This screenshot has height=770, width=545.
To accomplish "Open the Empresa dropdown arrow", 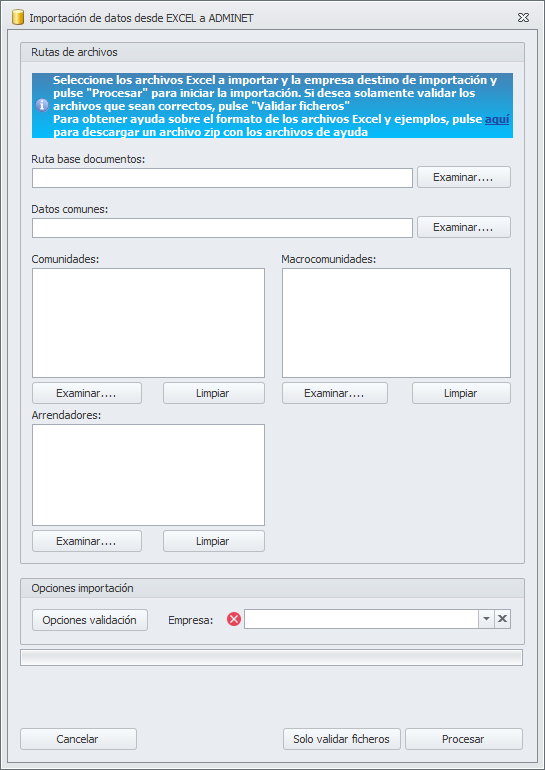I will pos(486,619).
